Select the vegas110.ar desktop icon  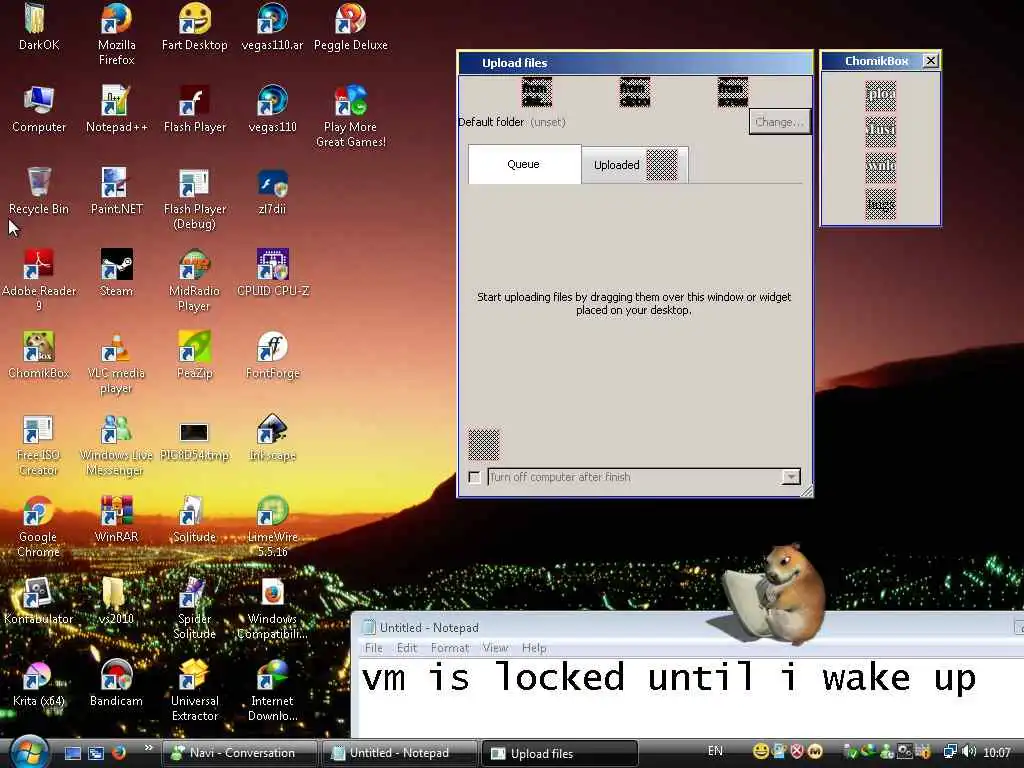[x=272, y=27]
